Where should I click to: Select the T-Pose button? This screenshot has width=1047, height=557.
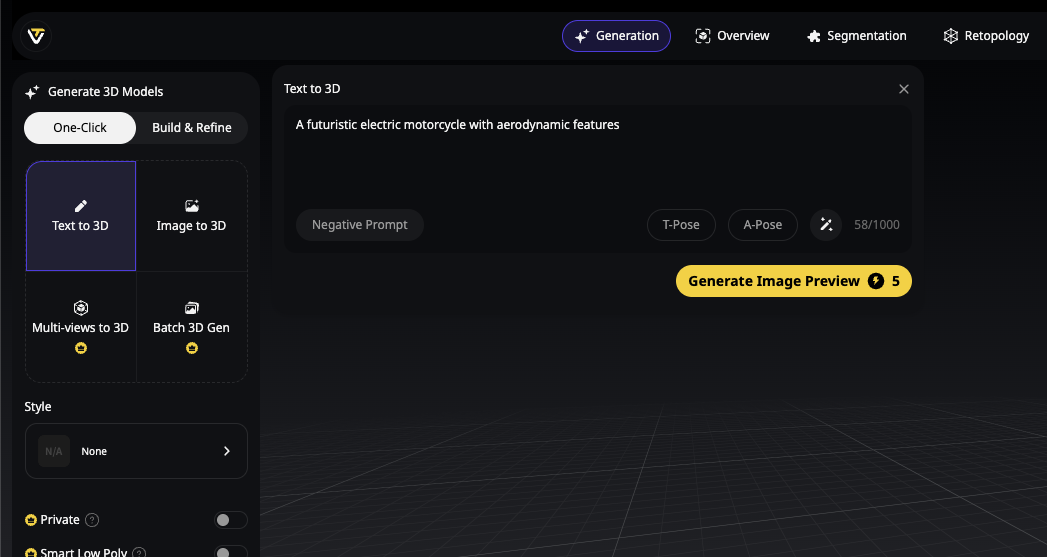pyautogui.click(x=681, y=225)
